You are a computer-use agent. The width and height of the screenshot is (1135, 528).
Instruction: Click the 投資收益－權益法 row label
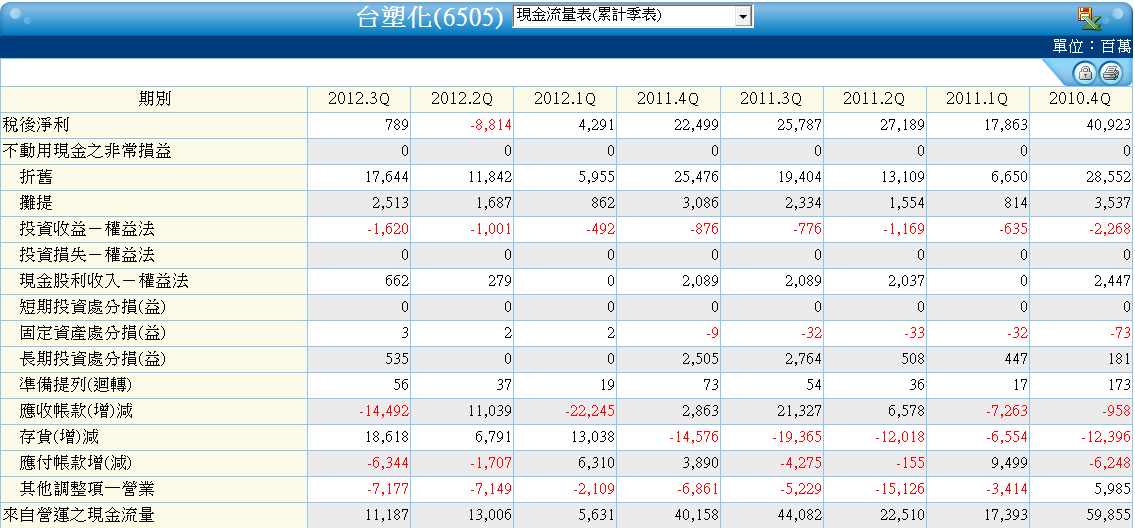(87, 230)
